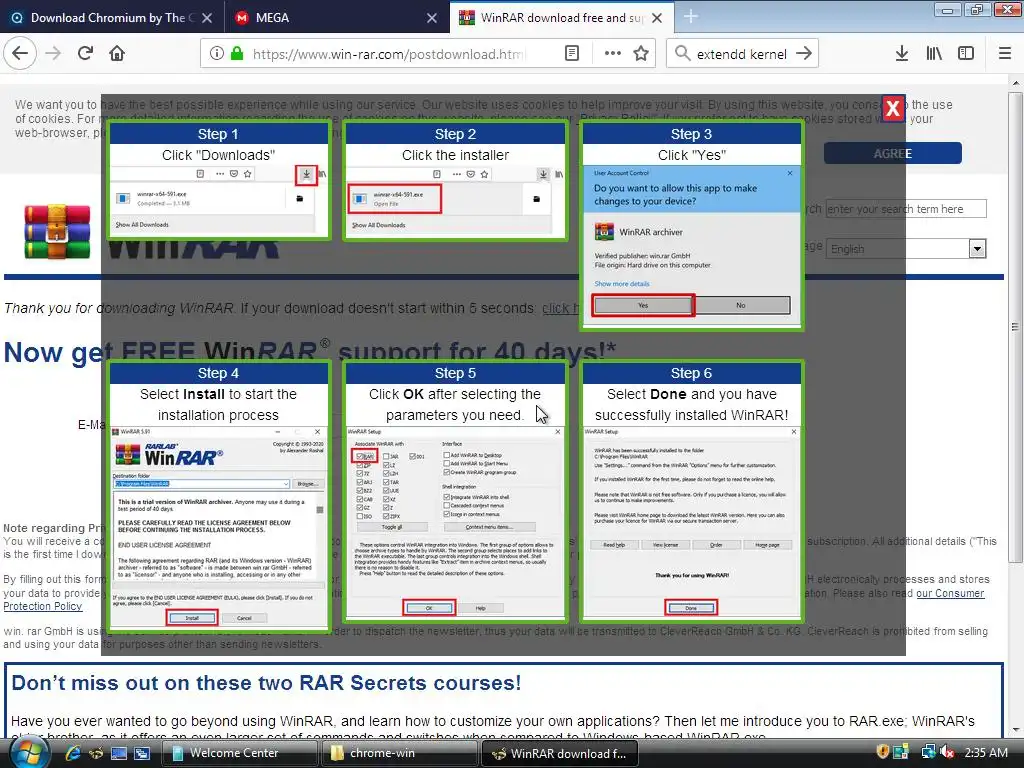Image resolution: width=1024 pixels, height=768 pixels.
Task: Click the extendd kernel search box
Action: coord(741,54)
